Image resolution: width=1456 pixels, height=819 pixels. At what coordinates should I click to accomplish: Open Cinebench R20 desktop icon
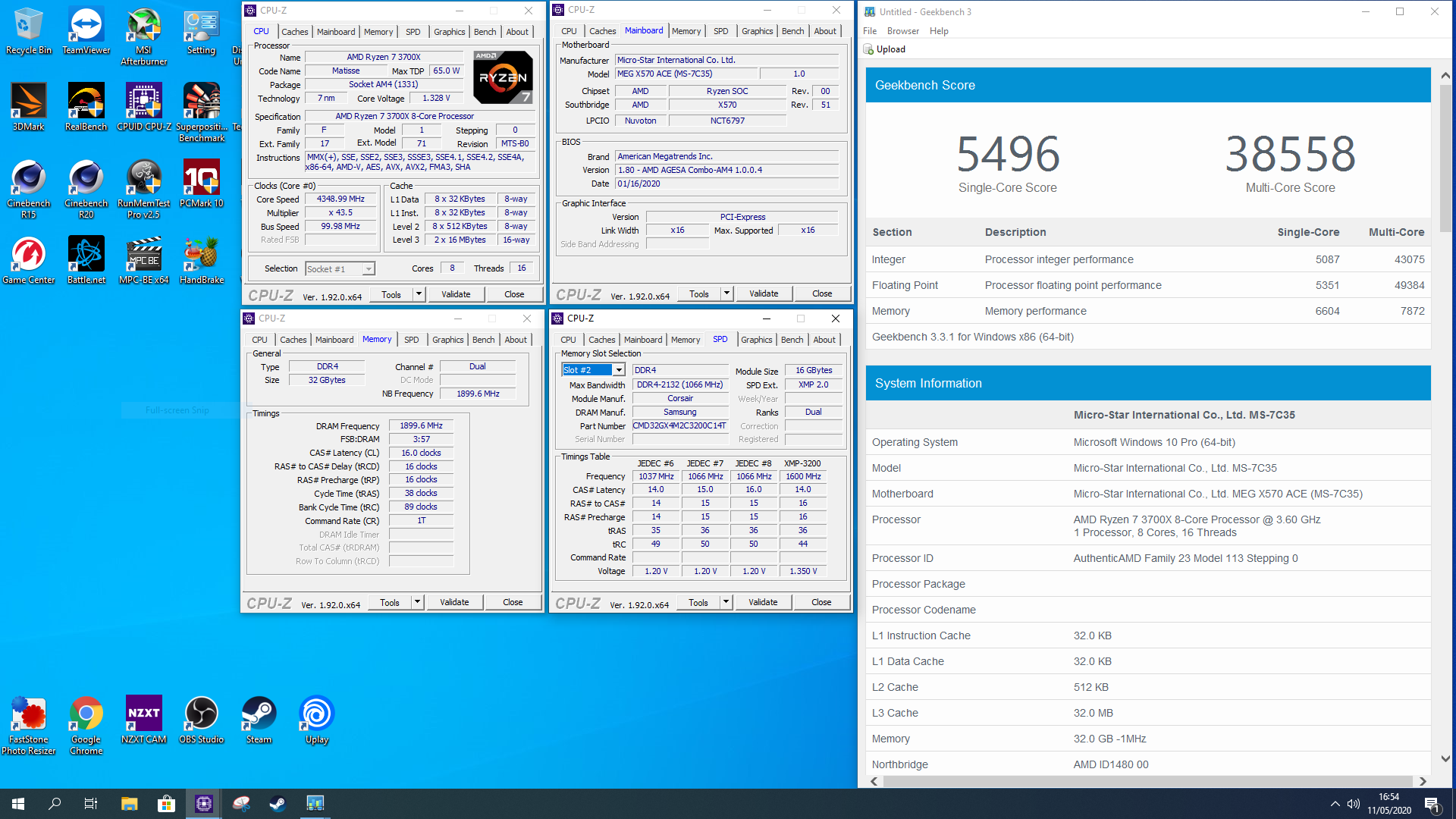[x=86, y=189]
